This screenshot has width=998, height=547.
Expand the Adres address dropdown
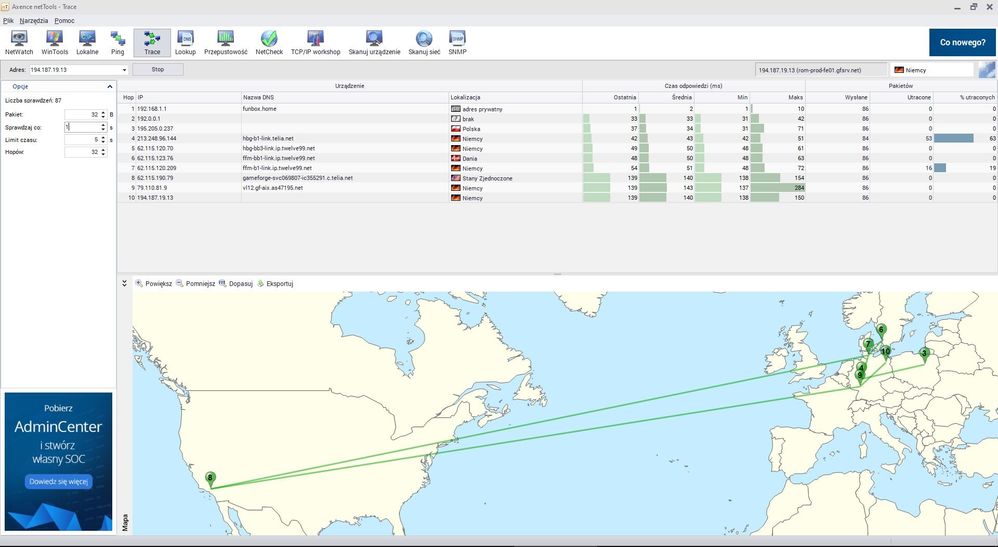(124, 70)
